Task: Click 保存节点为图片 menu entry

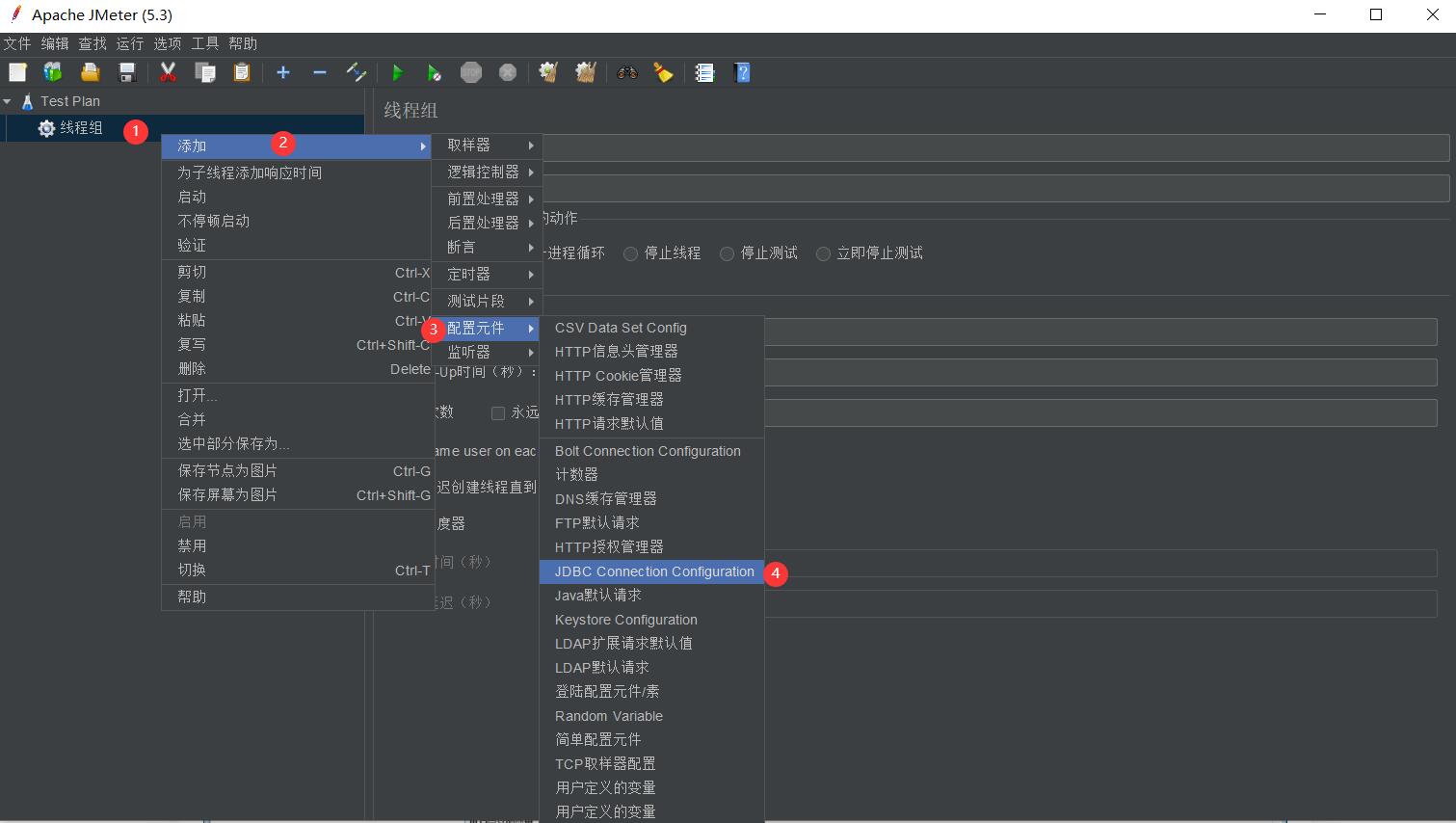Action: pos(296,471)
